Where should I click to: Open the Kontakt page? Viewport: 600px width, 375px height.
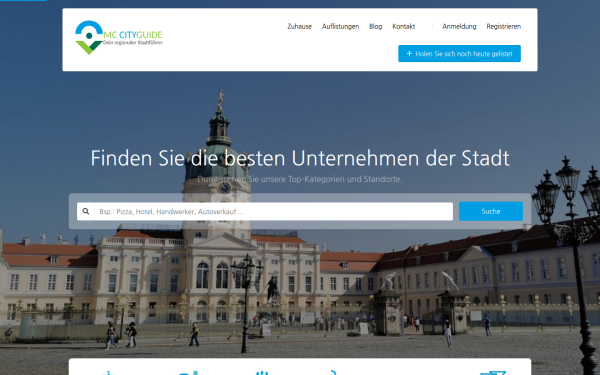(404, 26)
